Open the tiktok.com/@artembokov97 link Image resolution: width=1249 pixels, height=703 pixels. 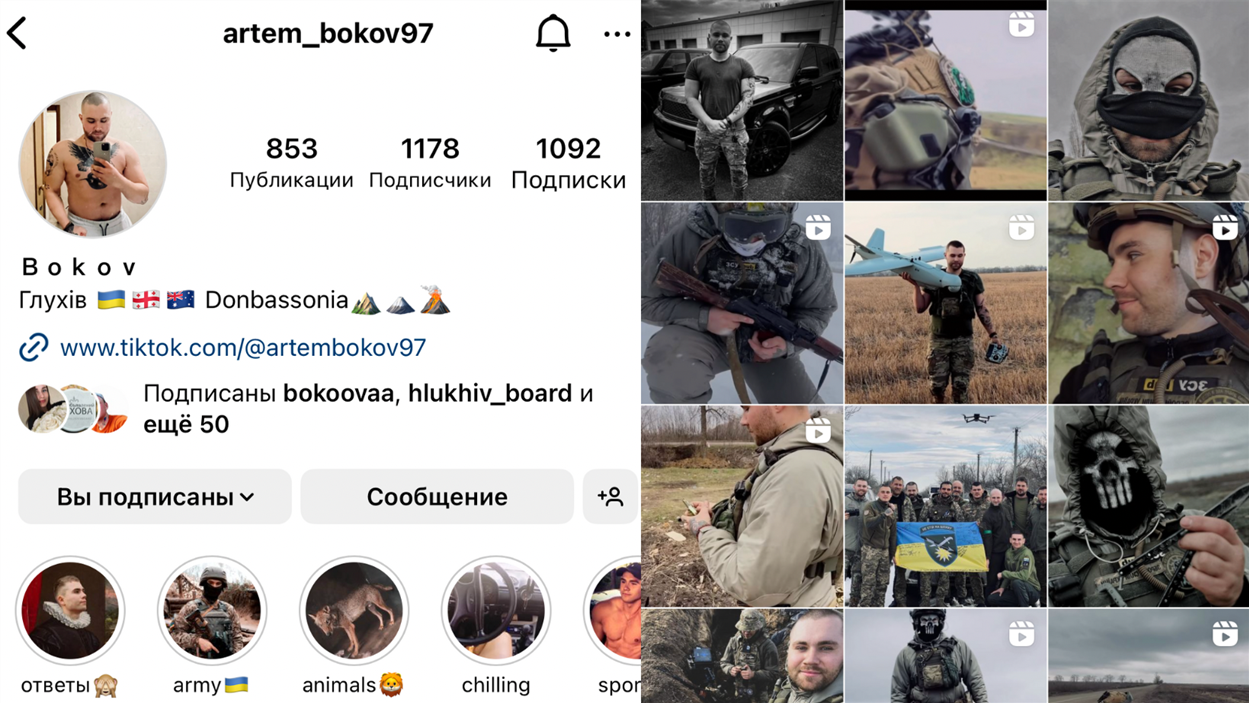[243, 347]
